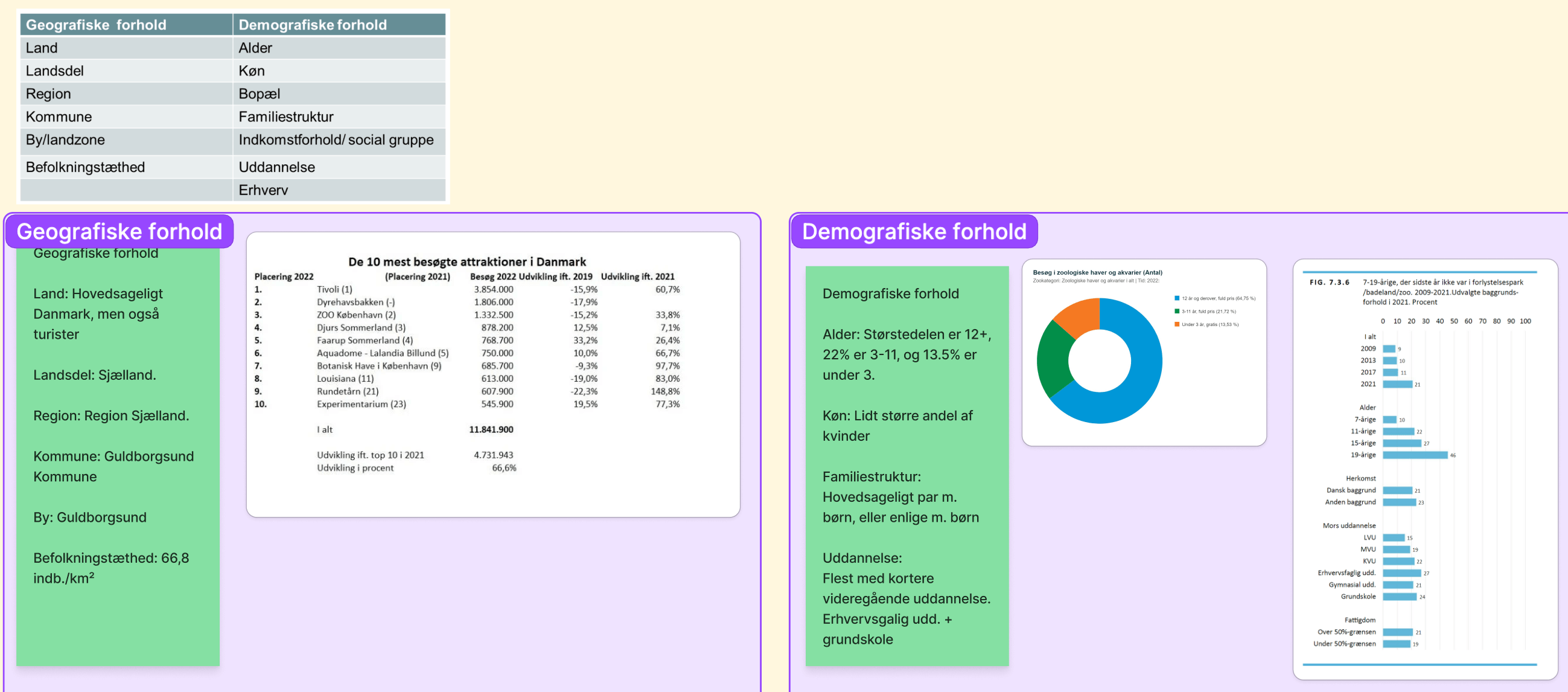The image size is (1568, 692).
Task: Click the '19-årige' bar label
Action: [1363, 455]
